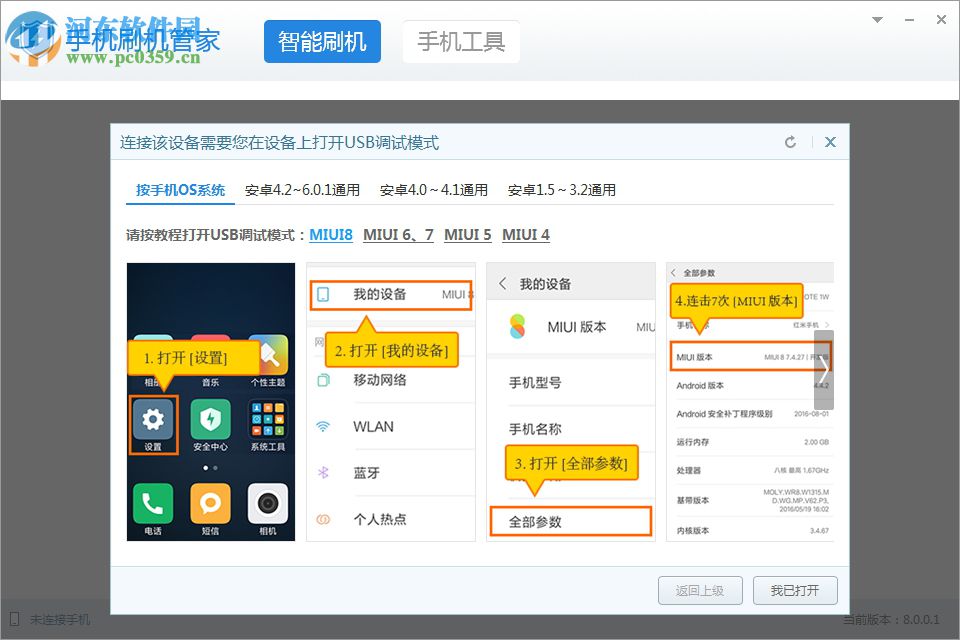Click the 返回上级 back button
The image size is (960, 640).
[x=701, y=590]
